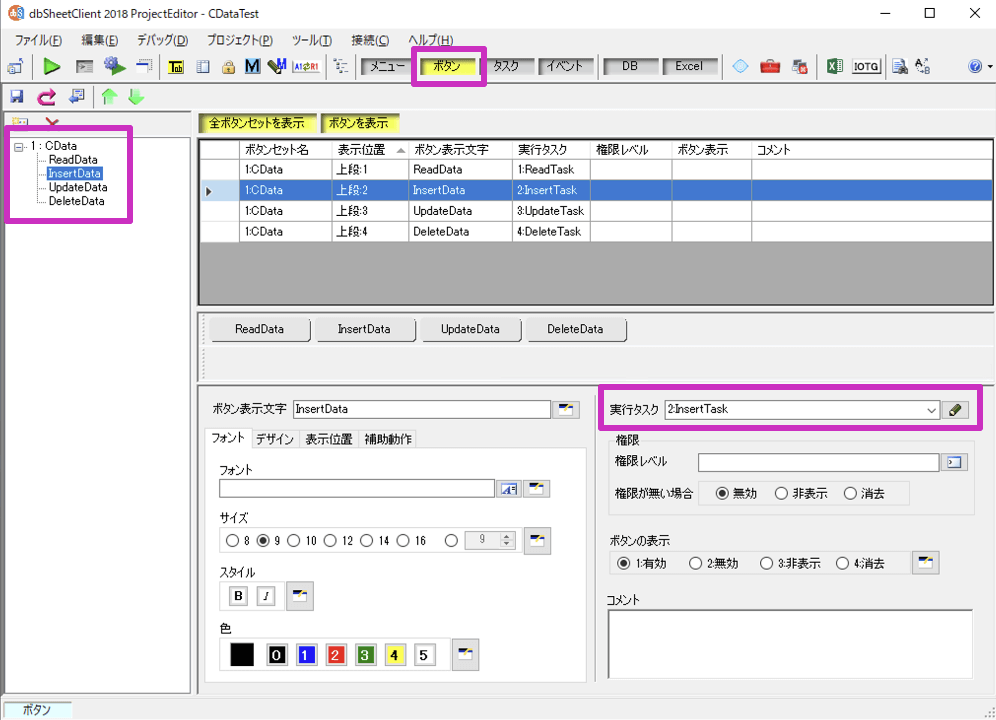Click the UpdateData preview button
Viewport: 996px width, 720px height.
470,329
